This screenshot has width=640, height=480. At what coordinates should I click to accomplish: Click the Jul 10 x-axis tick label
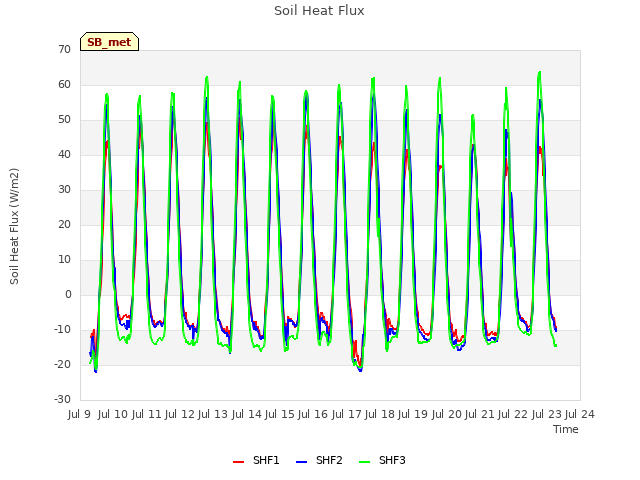pos(112,414)
